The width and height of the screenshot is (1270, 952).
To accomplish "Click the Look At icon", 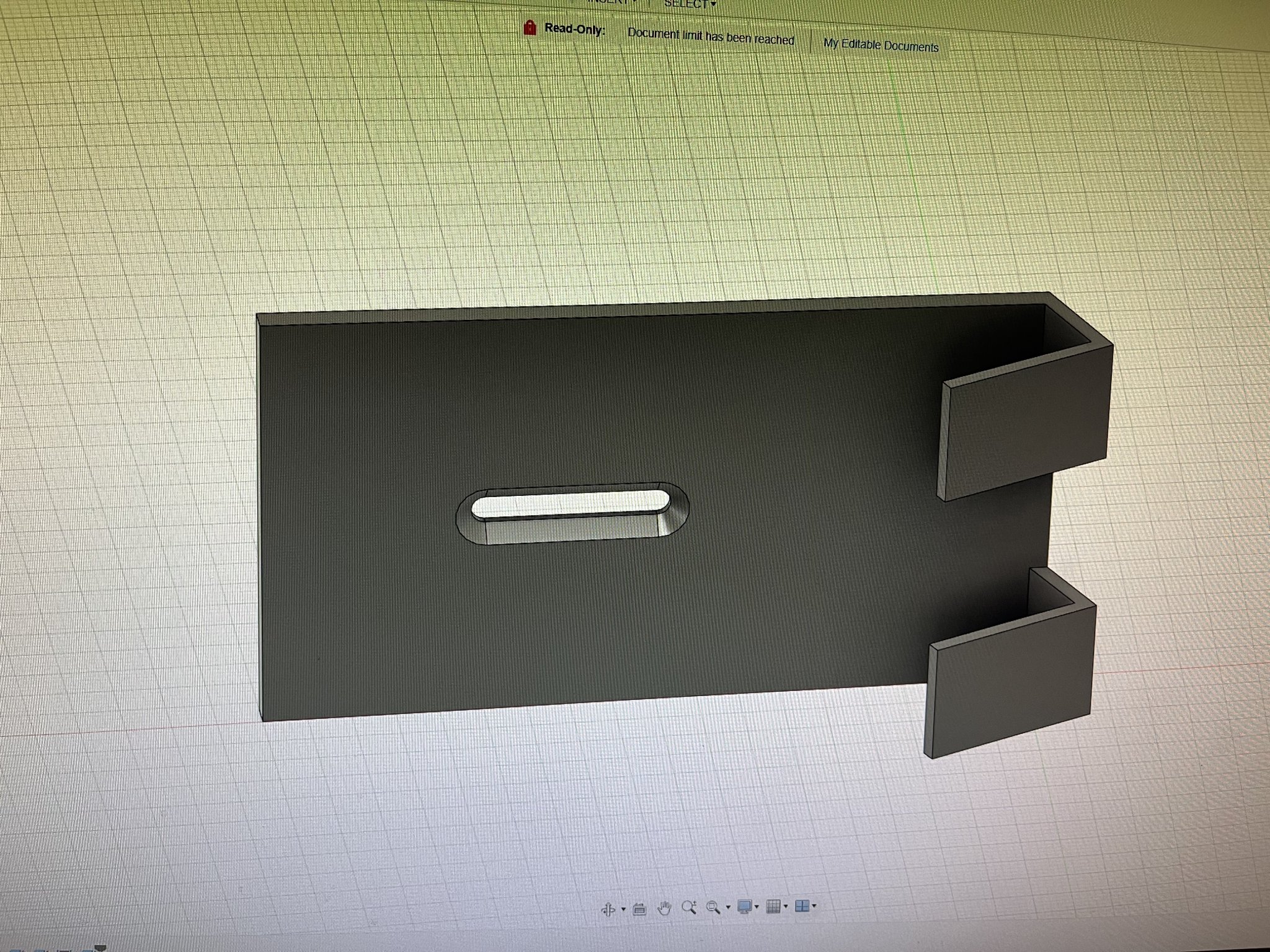I will click(x=639, y=909).
